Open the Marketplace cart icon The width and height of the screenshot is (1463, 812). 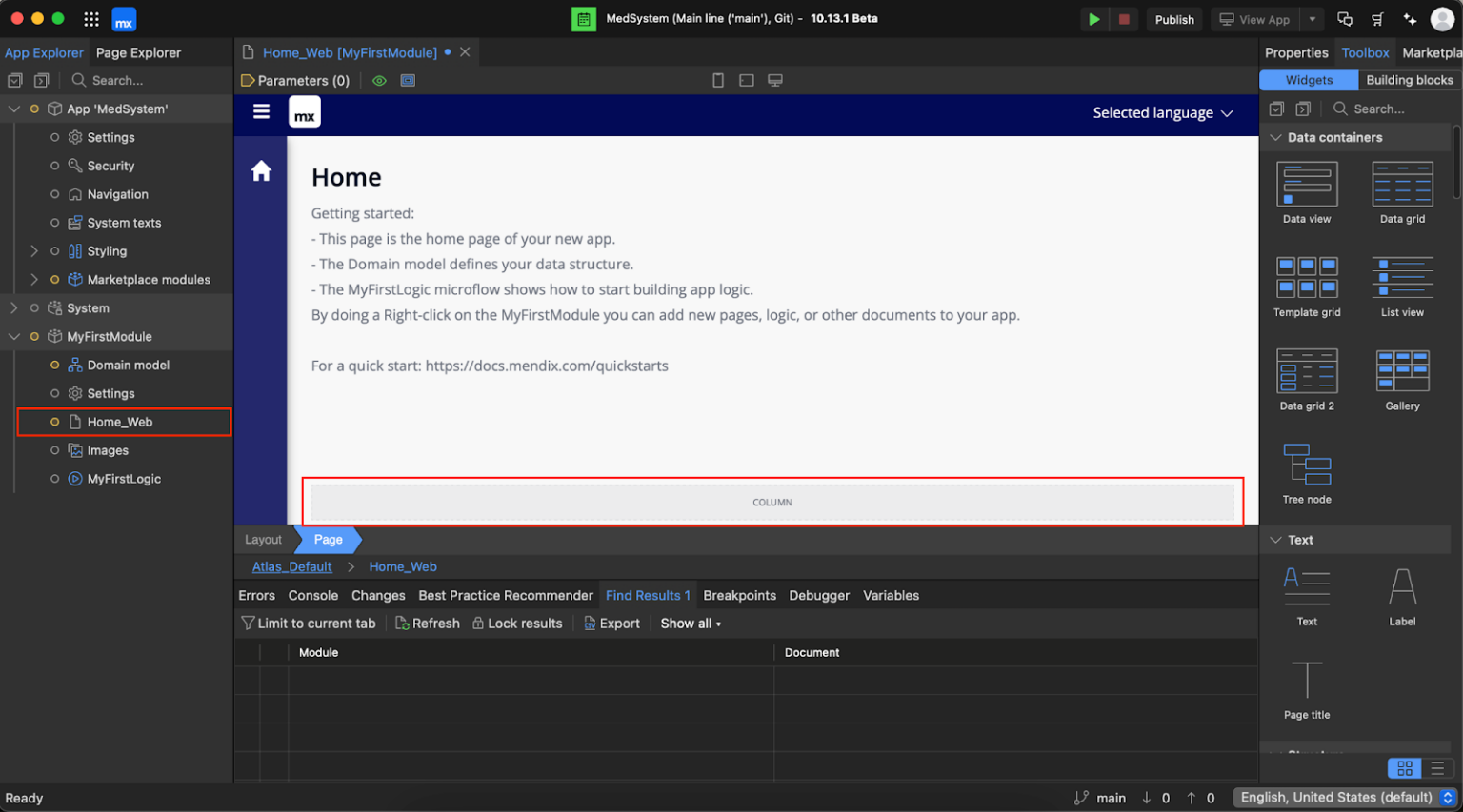(x=1377, y=18)
